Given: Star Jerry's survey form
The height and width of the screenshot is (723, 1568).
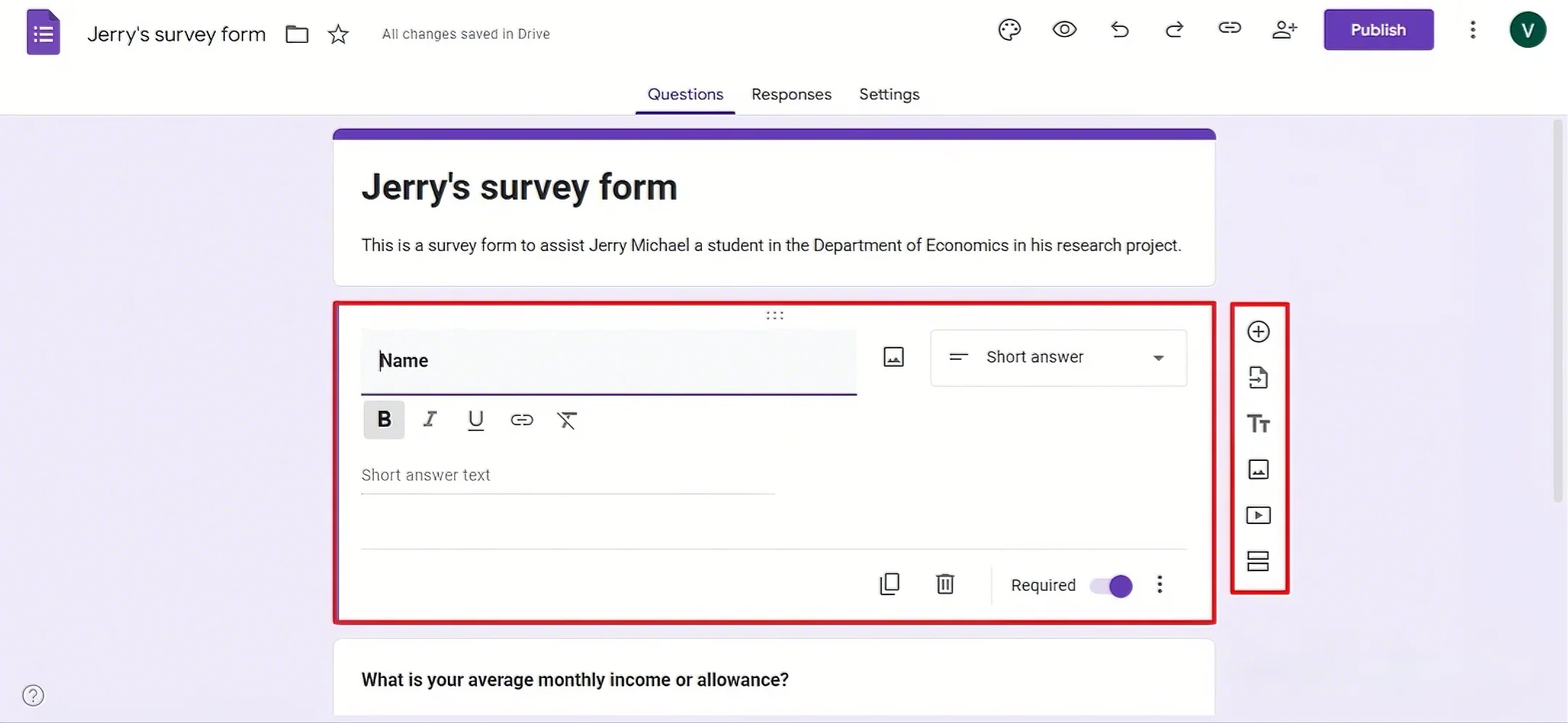Looking at the screenshot, I should click(x=337, y=33).
